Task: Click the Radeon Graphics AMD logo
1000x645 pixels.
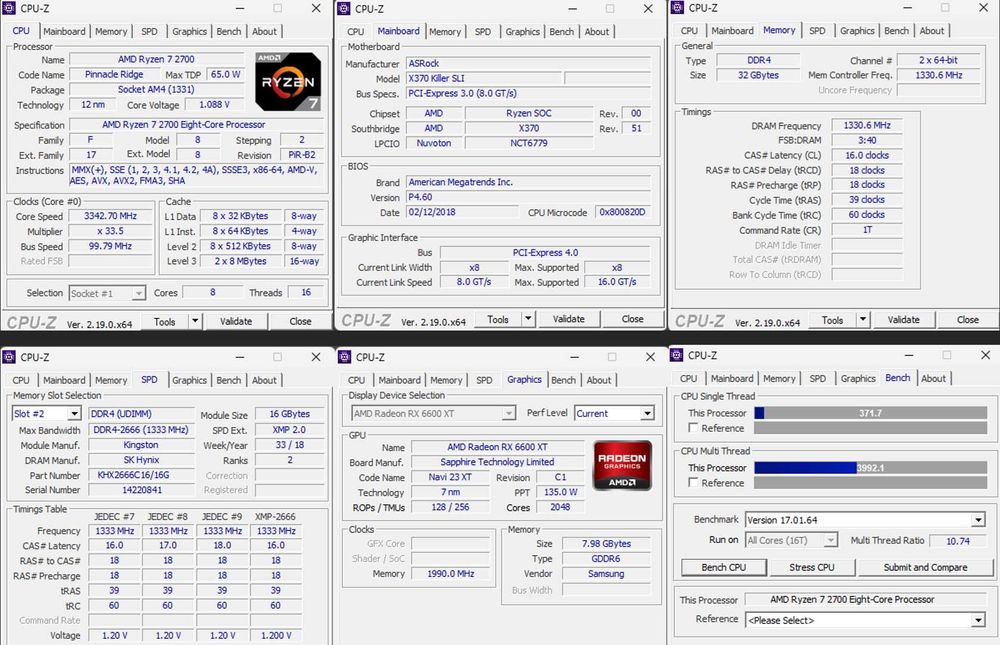Action: (622, 465)
